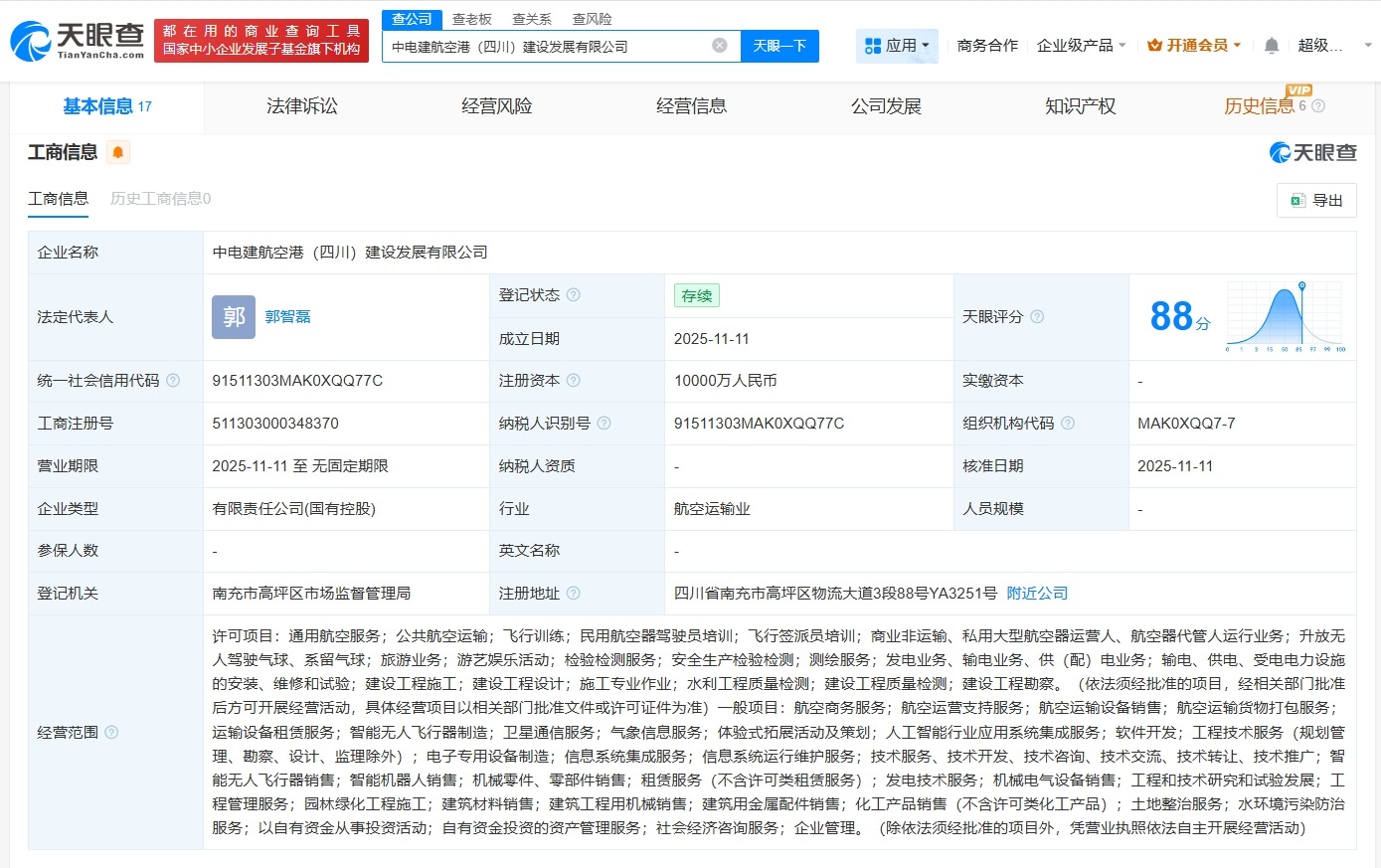Expand the 企业级产品 dropdown
This screenshot has width=1381, height=868.
click(1081, 46)
